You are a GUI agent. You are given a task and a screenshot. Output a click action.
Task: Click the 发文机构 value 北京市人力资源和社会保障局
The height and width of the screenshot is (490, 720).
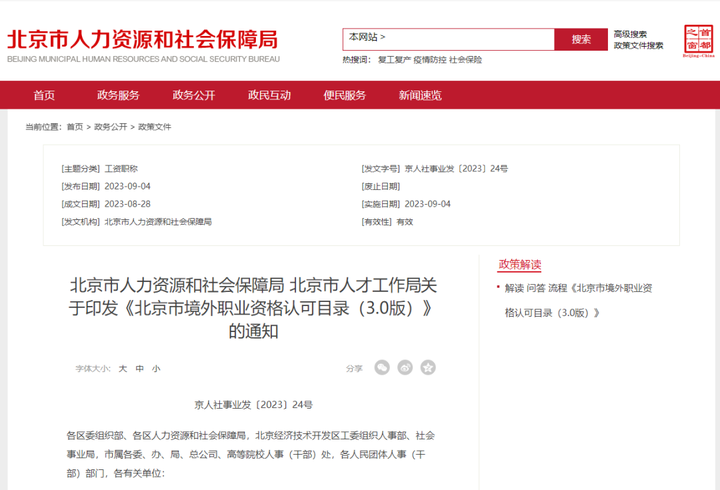click(x=158, y=222)
